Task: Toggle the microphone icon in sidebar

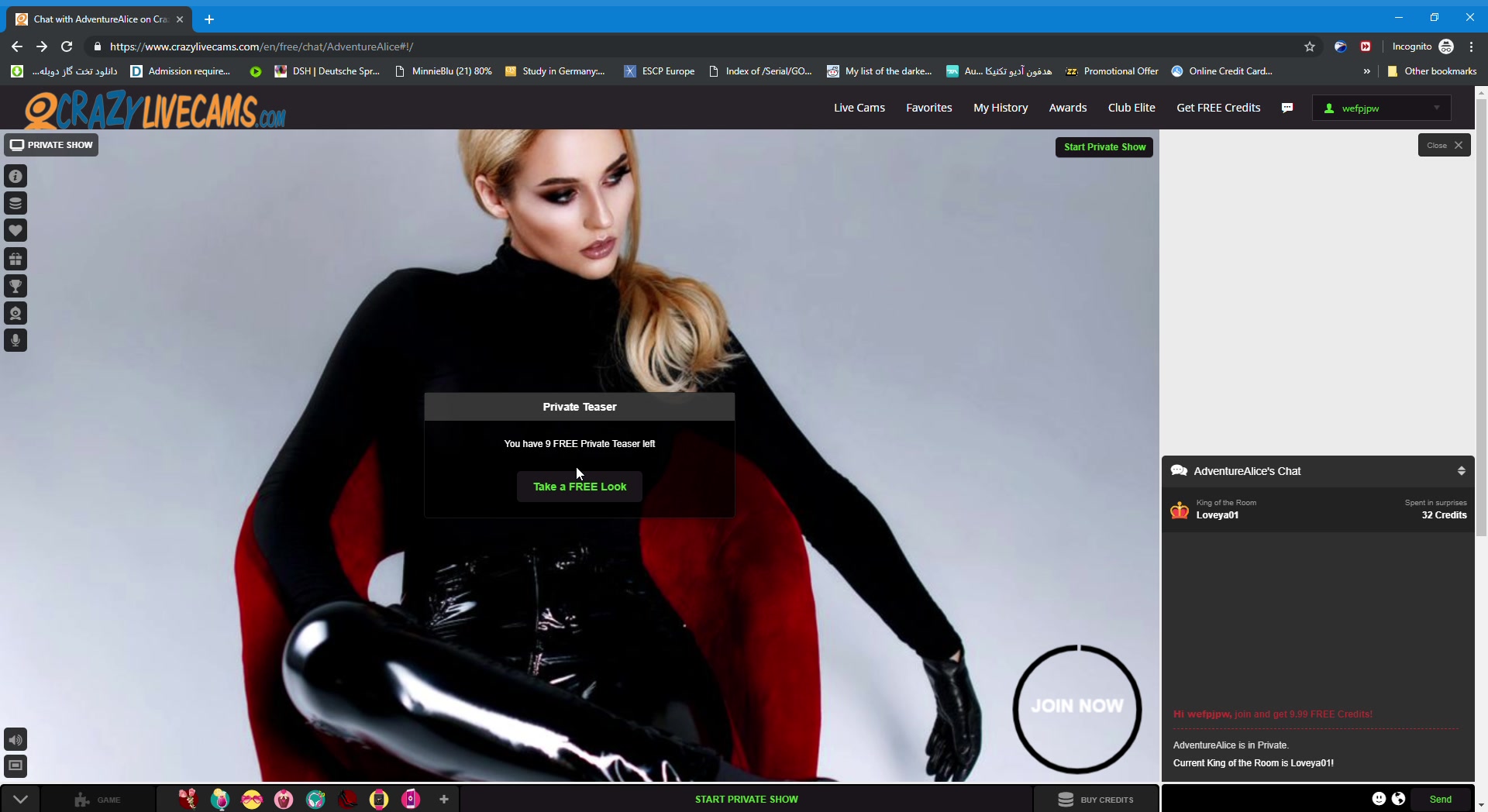Action: tap(15, 340)
